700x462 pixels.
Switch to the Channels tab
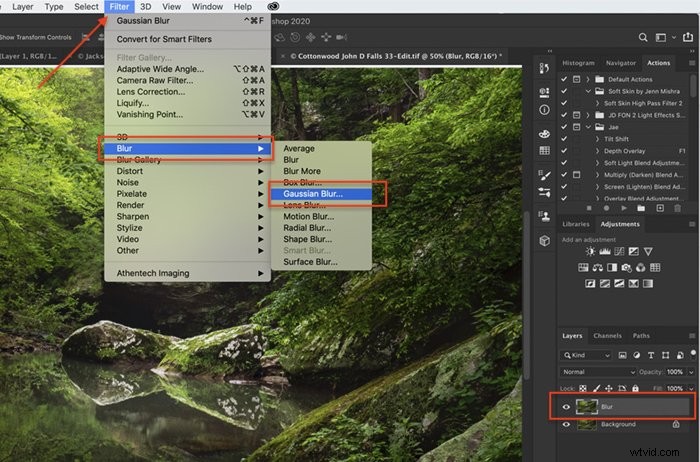[x=607, y=336]
